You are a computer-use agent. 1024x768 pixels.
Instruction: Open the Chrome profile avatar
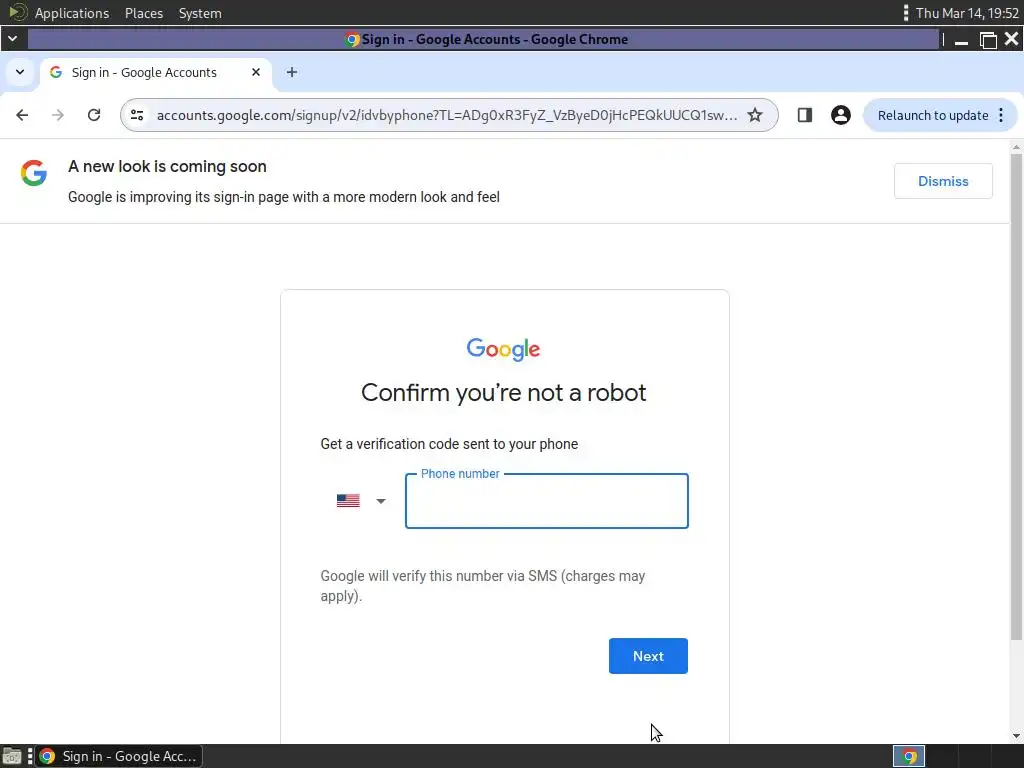pos(840,116)
